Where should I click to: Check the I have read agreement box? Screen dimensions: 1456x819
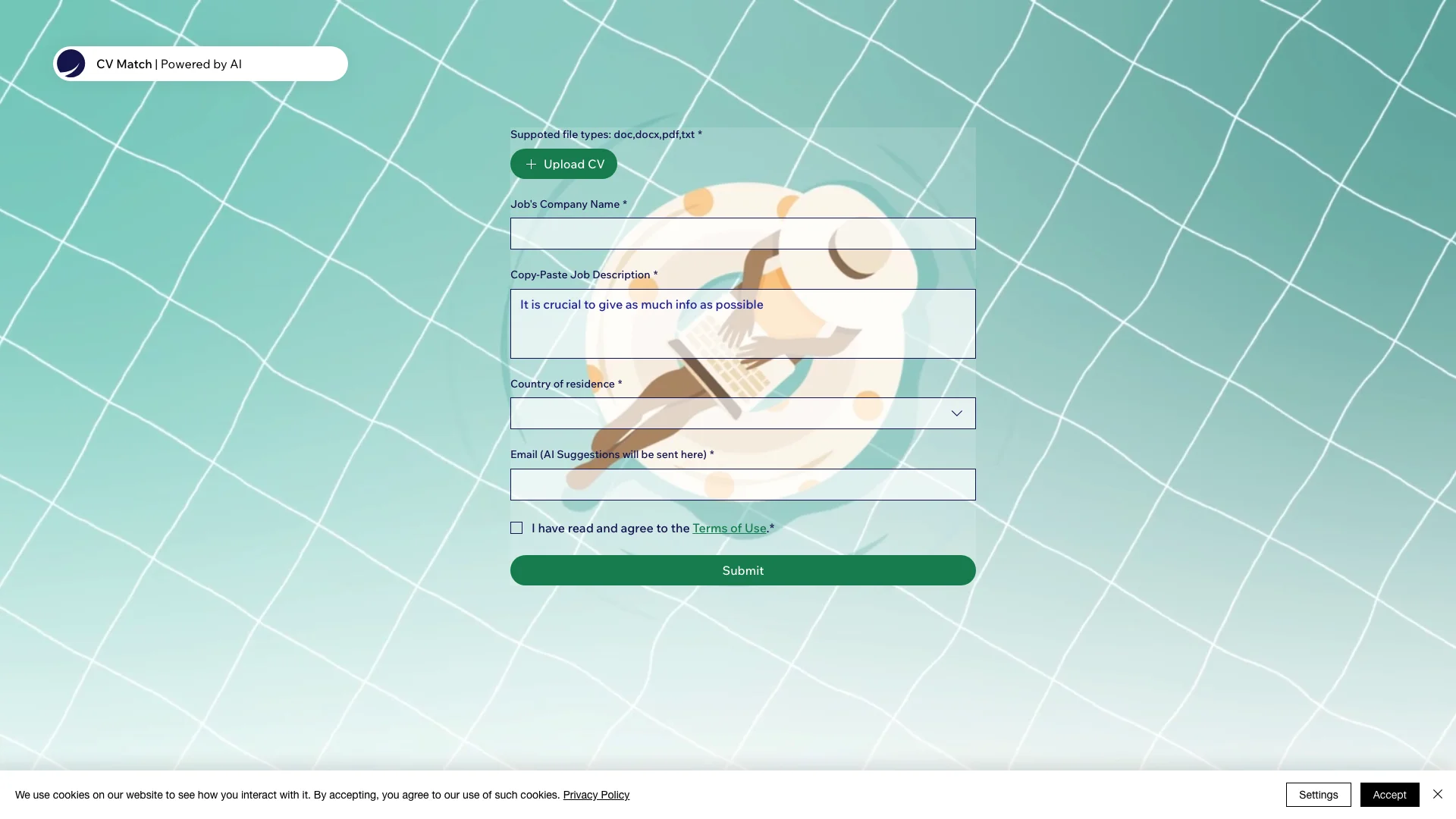[516, 527]
